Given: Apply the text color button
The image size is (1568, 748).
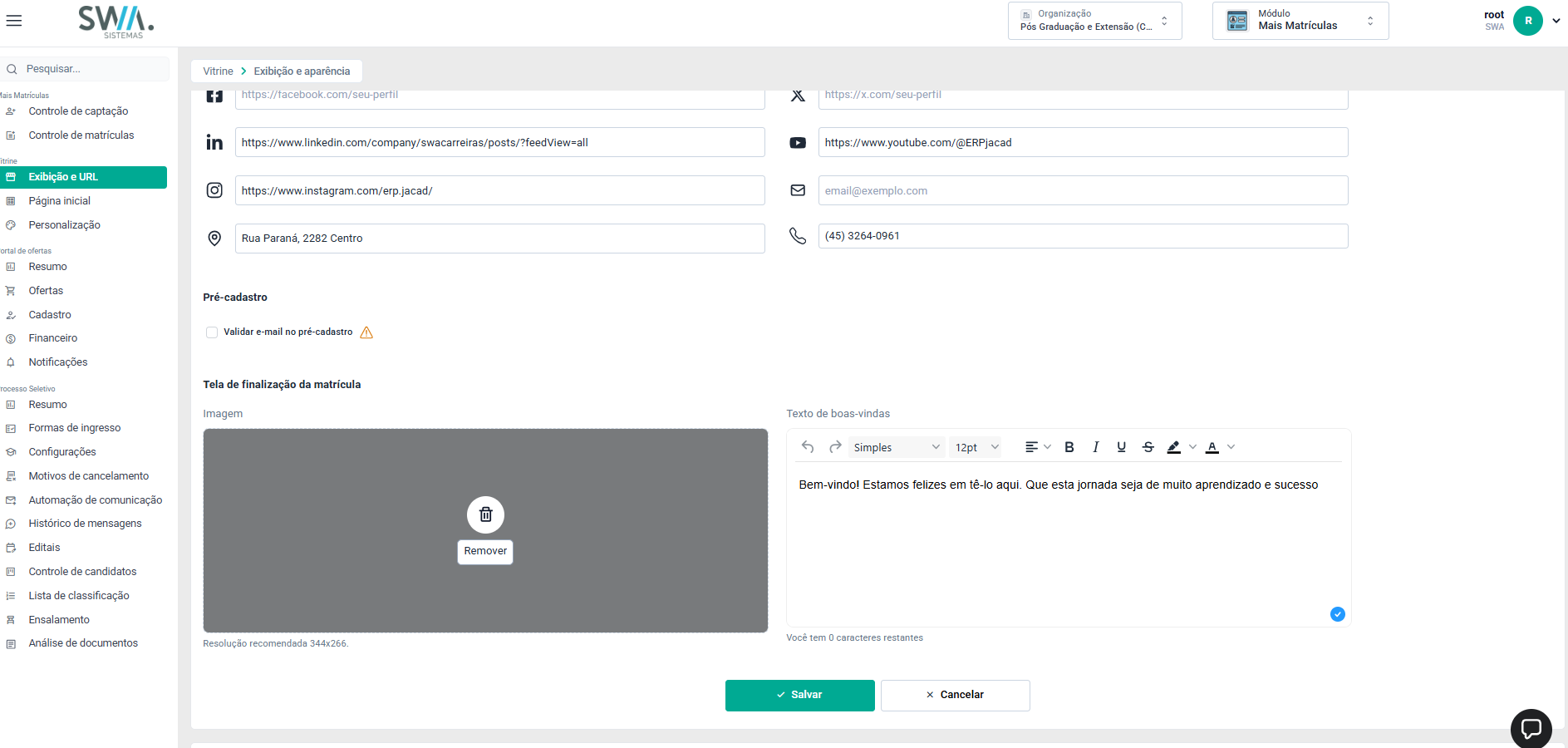Looking at the screenshot, I should (x=1212, y=447).
